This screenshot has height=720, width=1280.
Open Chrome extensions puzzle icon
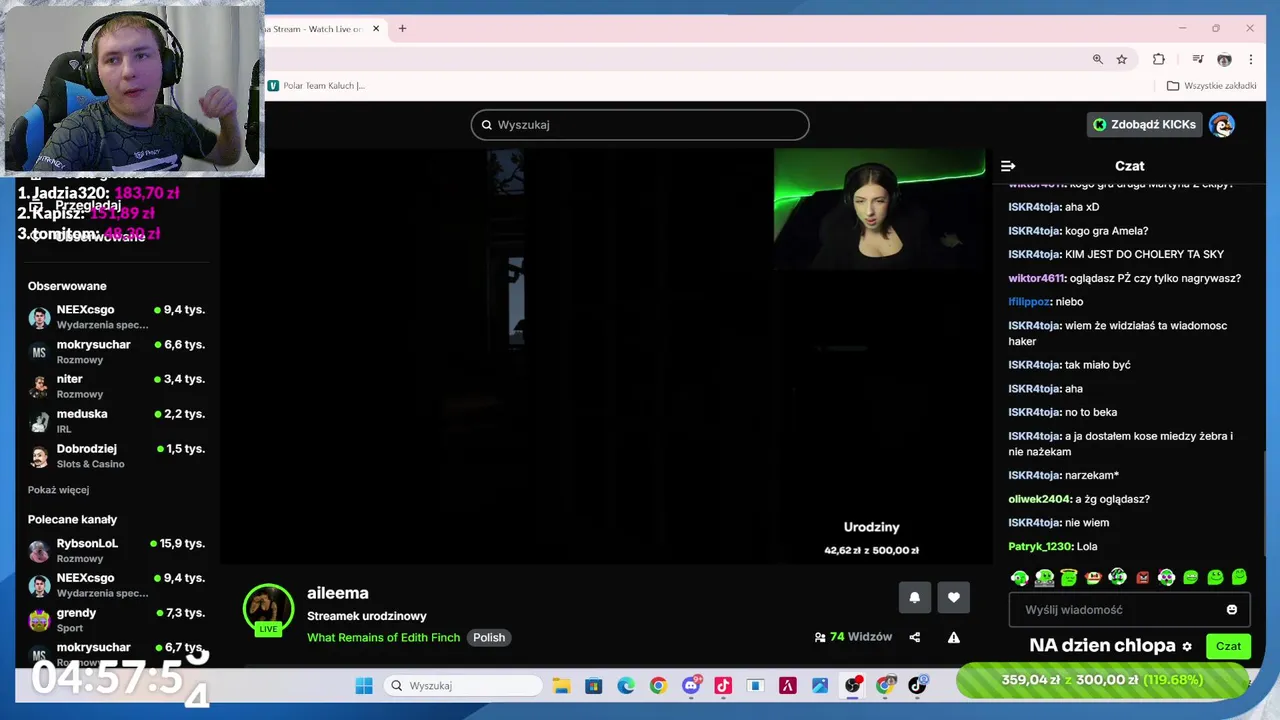pyautogui.click(x=1159, y=60)
